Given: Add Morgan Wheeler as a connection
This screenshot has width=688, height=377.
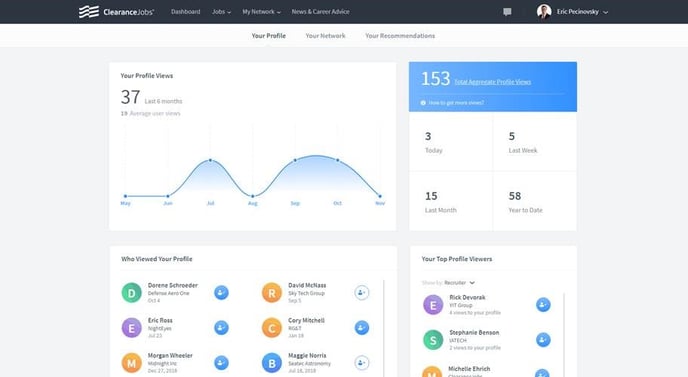Looking at the screenshot, I should pyautogui.click(x=221, y=363).
